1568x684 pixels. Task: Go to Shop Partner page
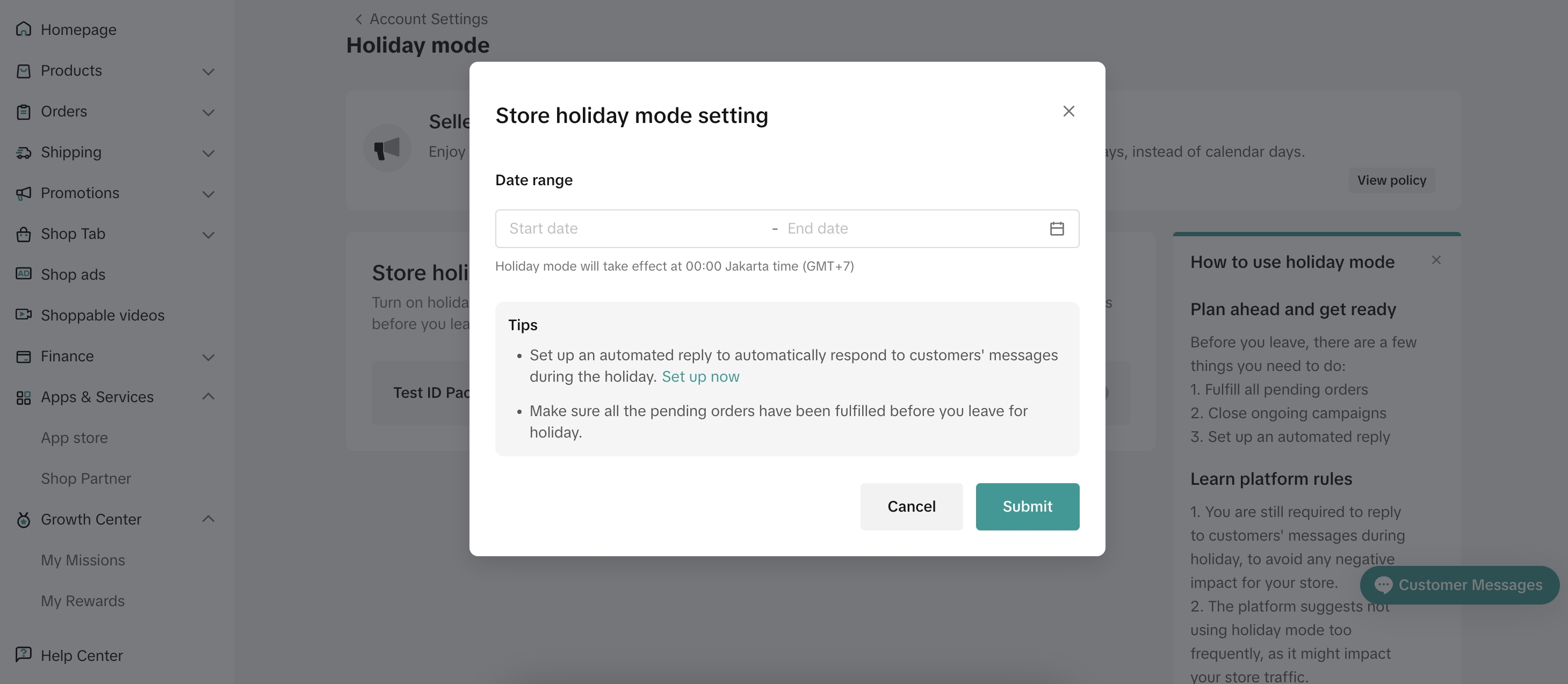86,478
